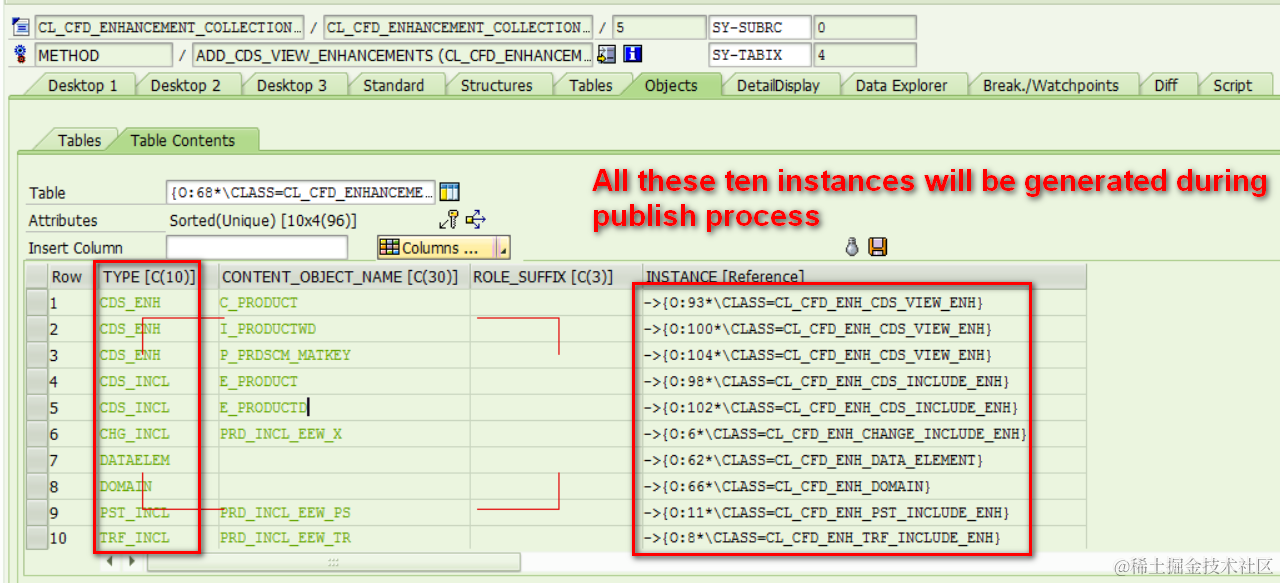The height and width of the screenshot is (583, 1280).
Task: Open the Script tab
Action: [x=1232, y=85]
